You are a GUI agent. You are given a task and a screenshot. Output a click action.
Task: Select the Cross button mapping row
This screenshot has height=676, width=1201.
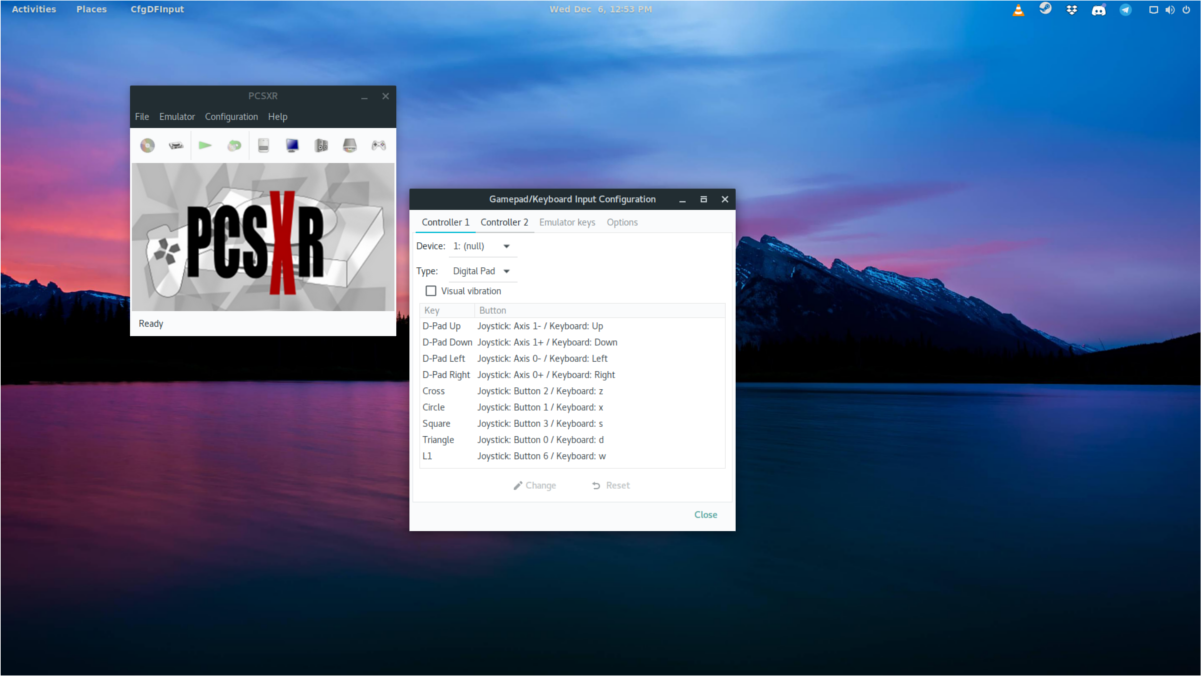(x=571, y=391)
